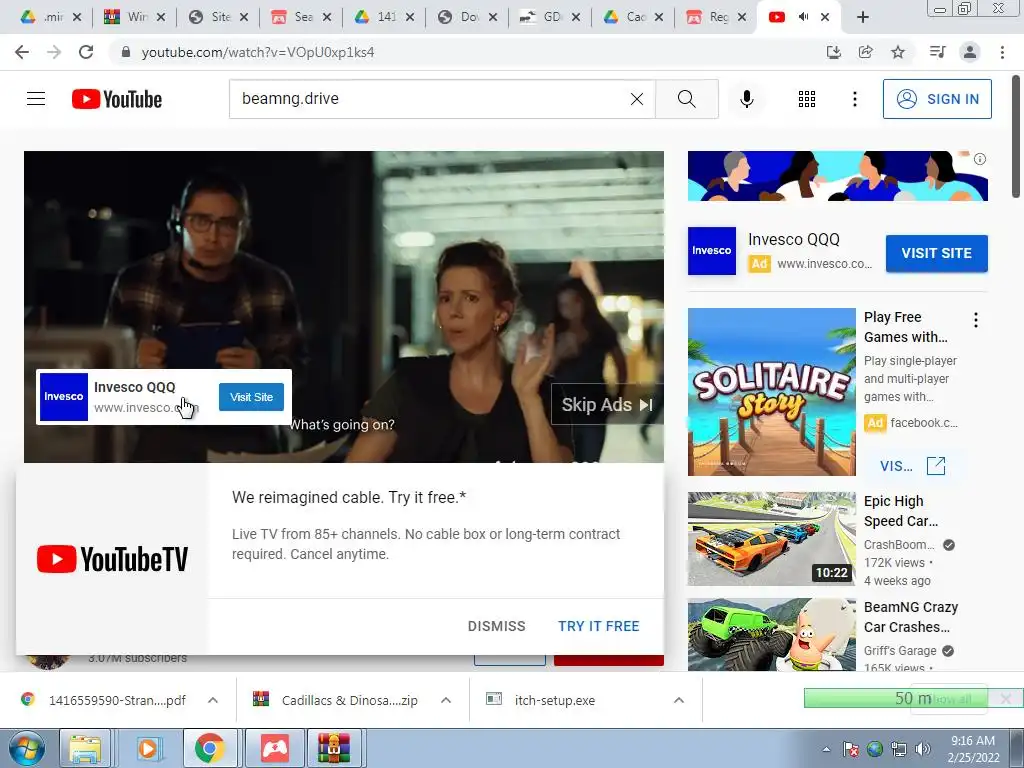
Task: Go forward with browser forward arrow
Action: [x=54, y=52]
